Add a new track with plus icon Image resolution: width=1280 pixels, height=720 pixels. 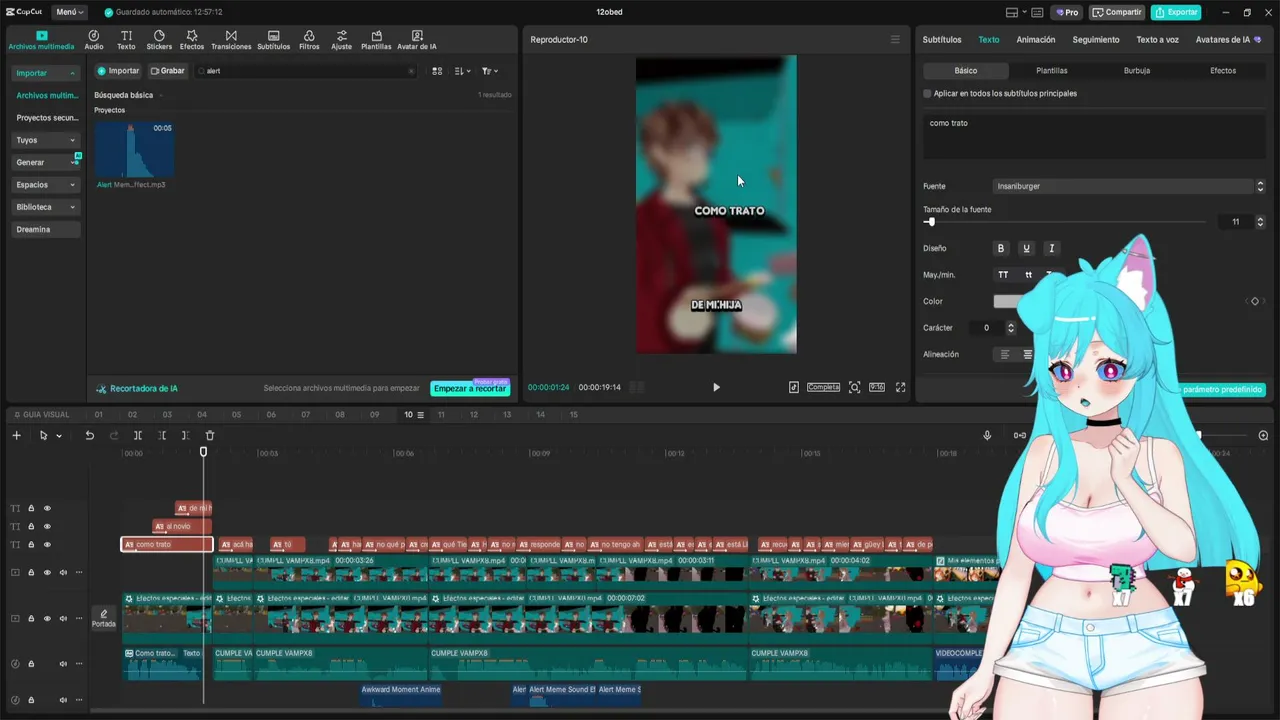point(16,435)
